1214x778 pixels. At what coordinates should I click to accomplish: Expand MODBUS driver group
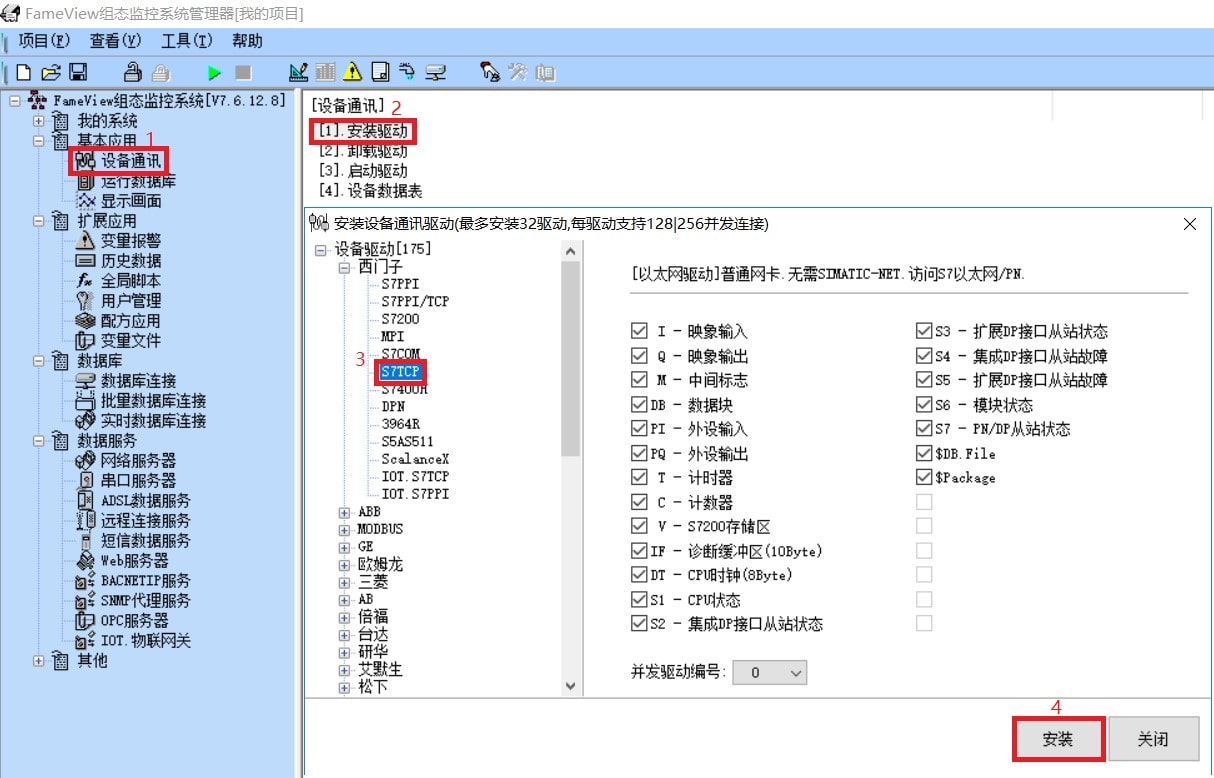pyautogui.click(x=344, y=529)
